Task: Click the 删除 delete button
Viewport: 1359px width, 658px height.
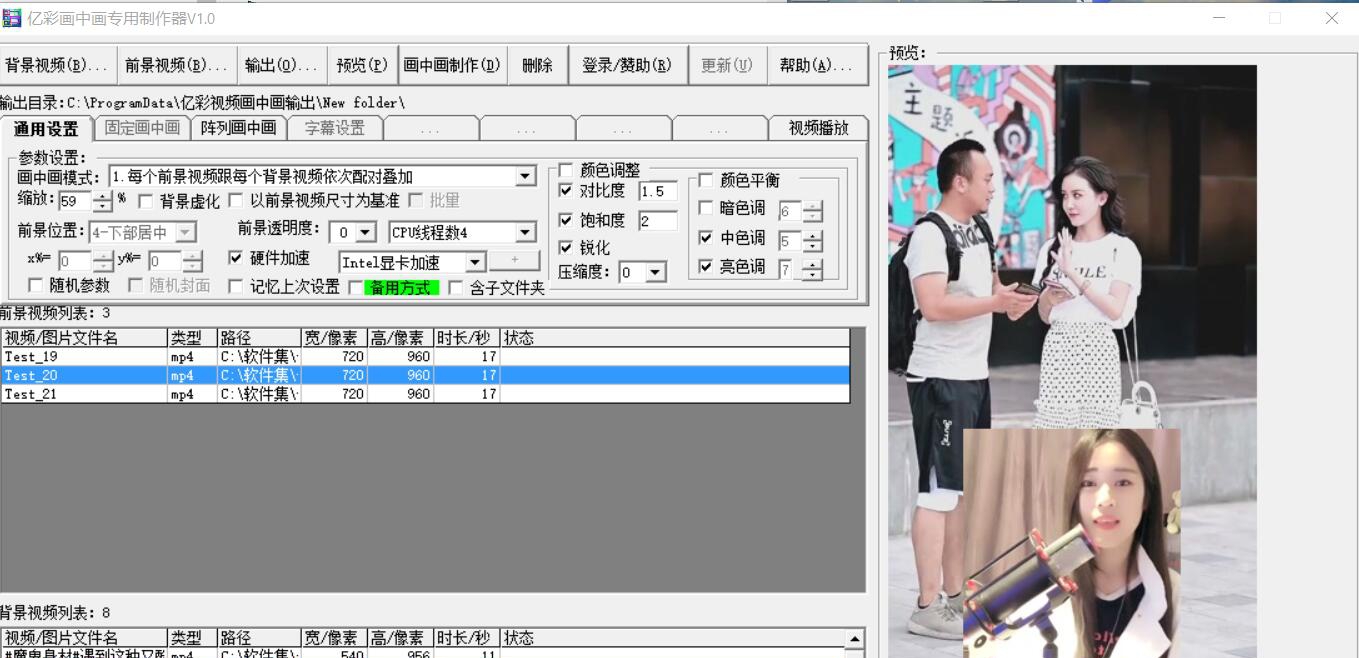Action: click(536, 64)
